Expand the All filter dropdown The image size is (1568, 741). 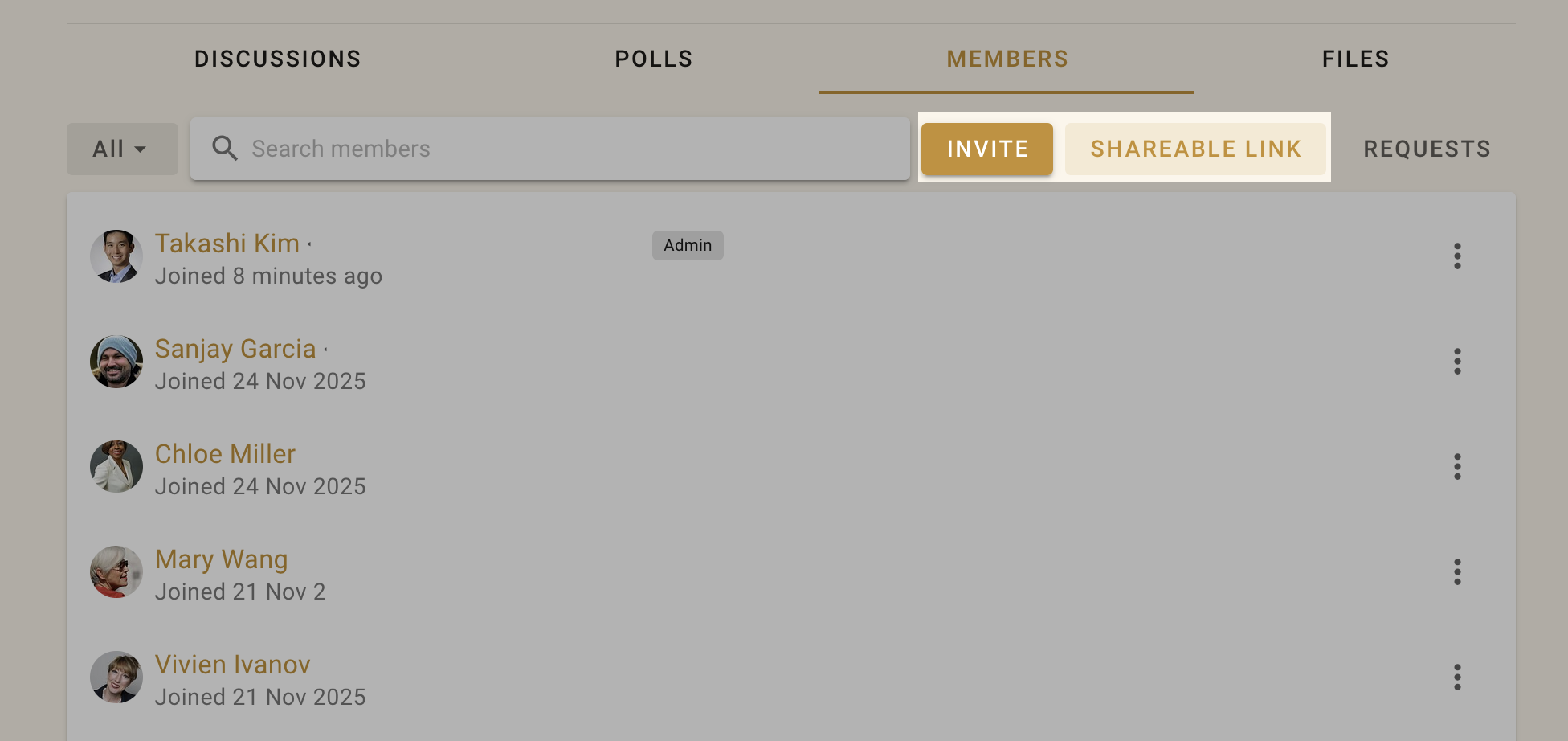(x=122, y=149)
